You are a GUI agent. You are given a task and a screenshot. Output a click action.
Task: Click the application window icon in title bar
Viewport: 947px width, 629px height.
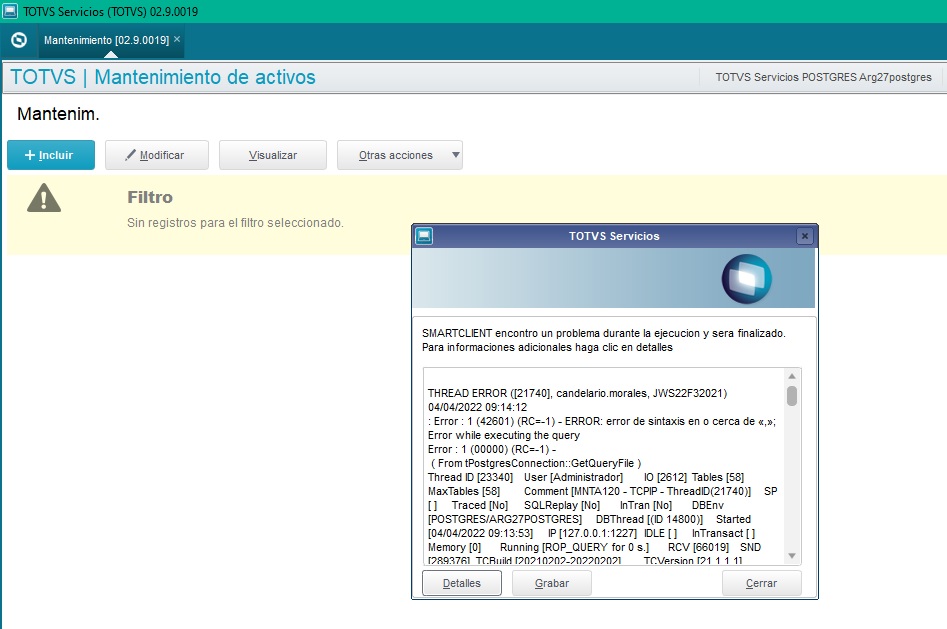click(10, 11)
